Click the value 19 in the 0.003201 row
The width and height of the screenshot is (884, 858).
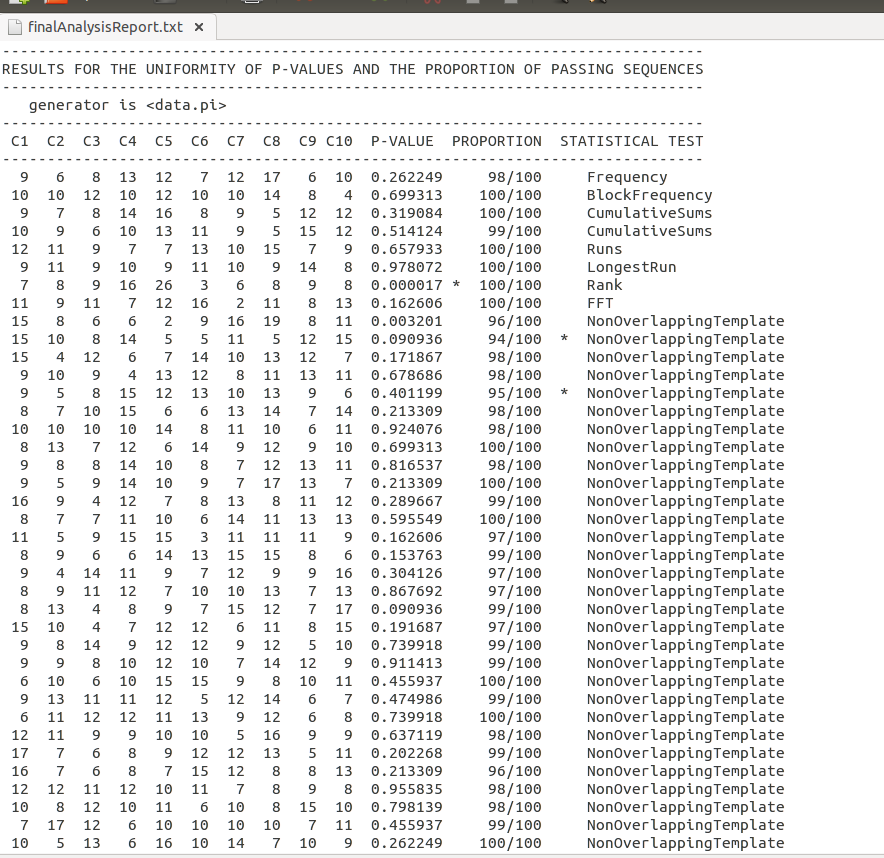pyautogui.click(x=272, y=321)
